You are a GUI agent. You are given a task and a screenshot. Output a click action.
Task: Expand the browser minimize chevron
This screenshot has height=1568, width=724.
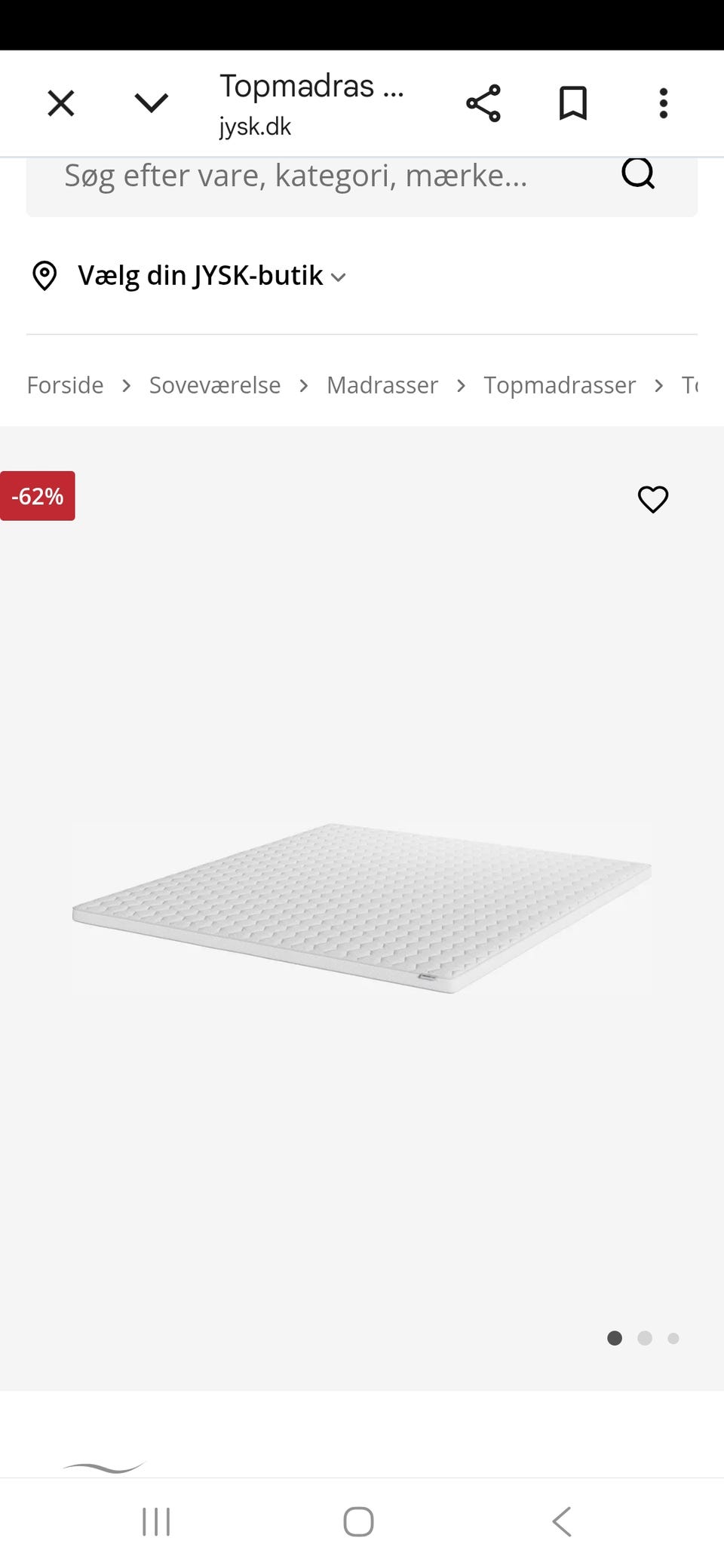[151, 103]
